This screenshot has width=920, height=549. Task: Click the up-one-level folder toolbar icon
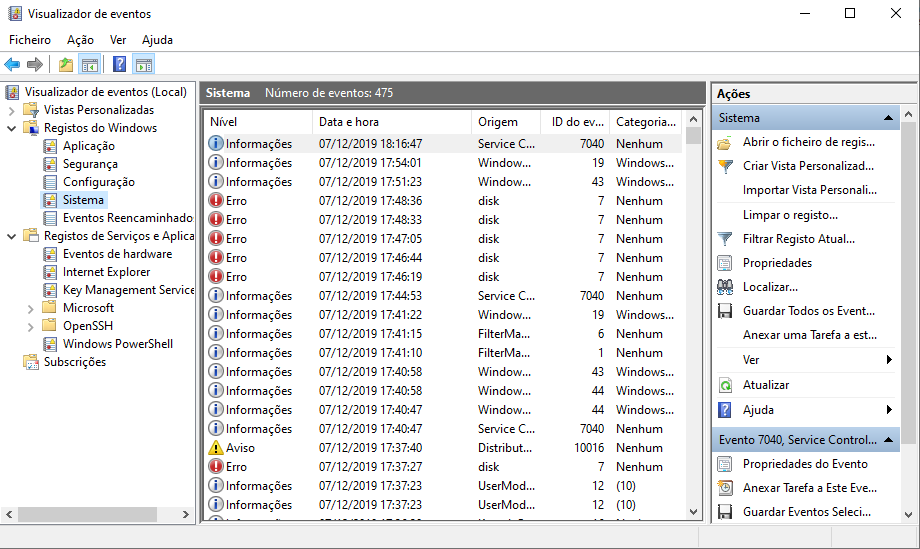click(x=66, y=65)
